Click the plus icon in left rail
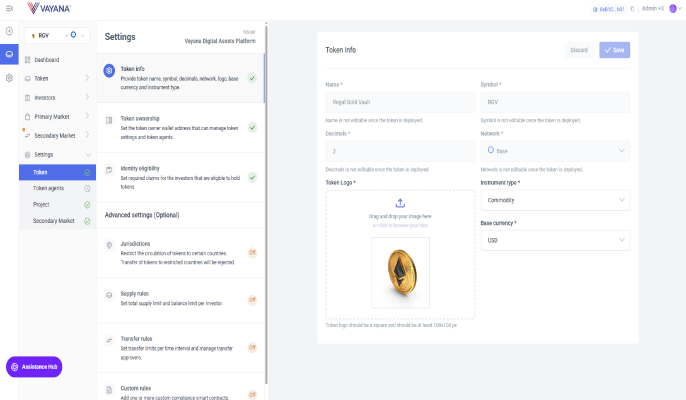 (x=9, y=31)
